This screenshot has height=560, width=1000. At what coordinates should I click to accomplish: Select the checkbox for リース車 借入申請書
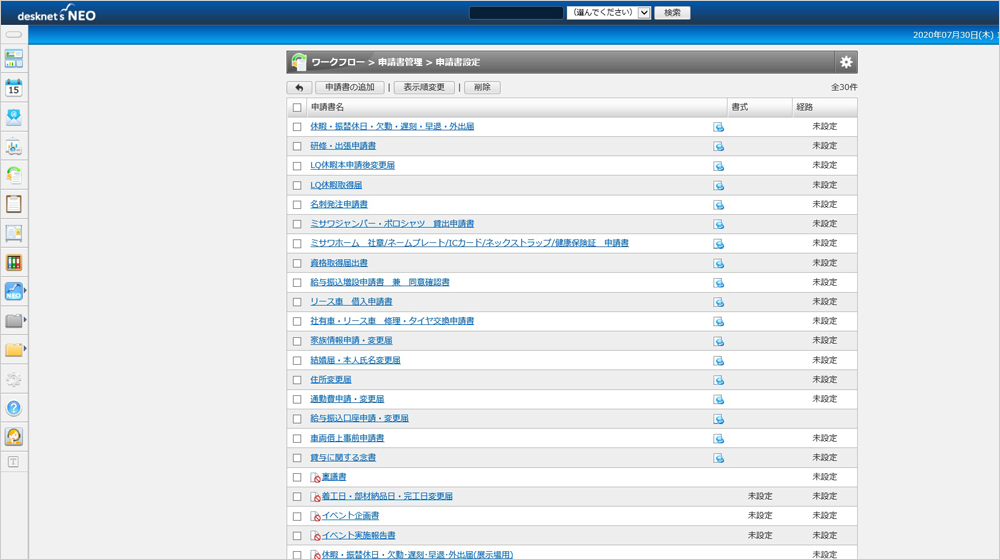pyautogui.click(x=297, y=302)
